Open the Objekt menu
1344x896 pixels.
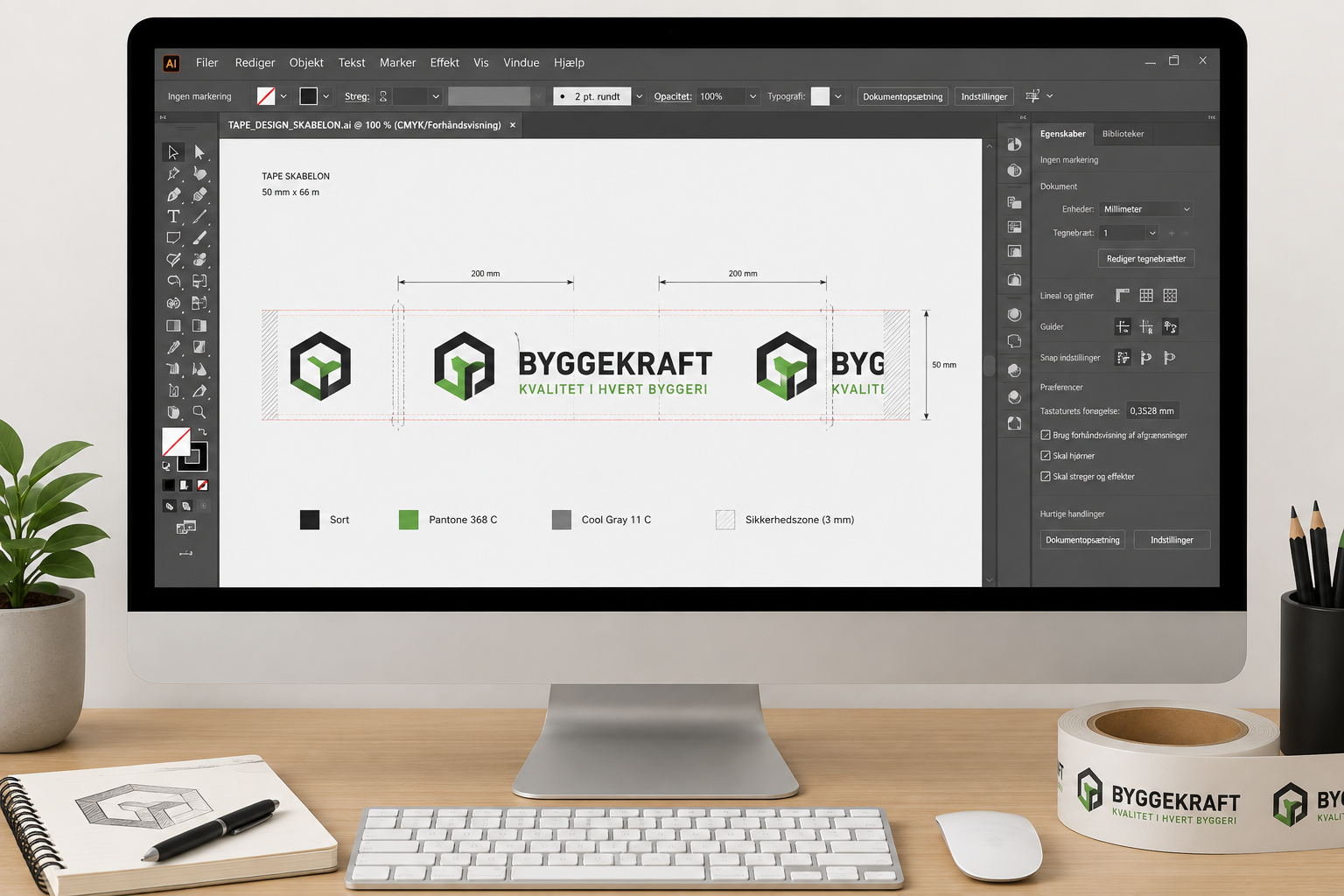(306, 63)
